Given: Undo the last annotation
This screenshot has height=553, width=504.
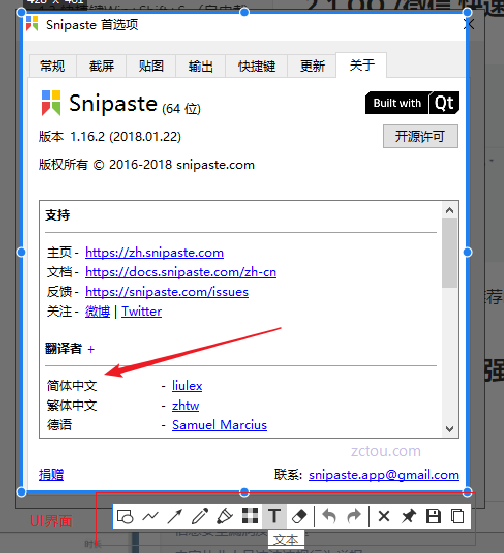Looking at the screenshot, I should 329,517.
